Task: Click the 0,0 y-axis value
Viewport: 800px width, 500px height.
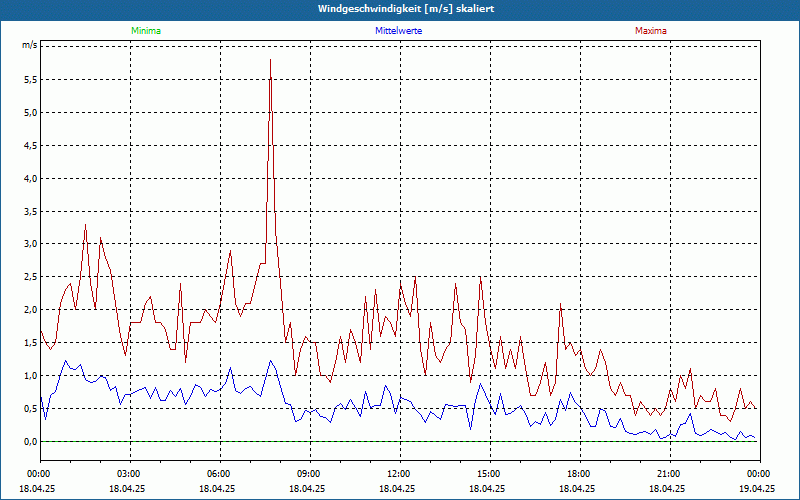Action: tap(31, 442)
